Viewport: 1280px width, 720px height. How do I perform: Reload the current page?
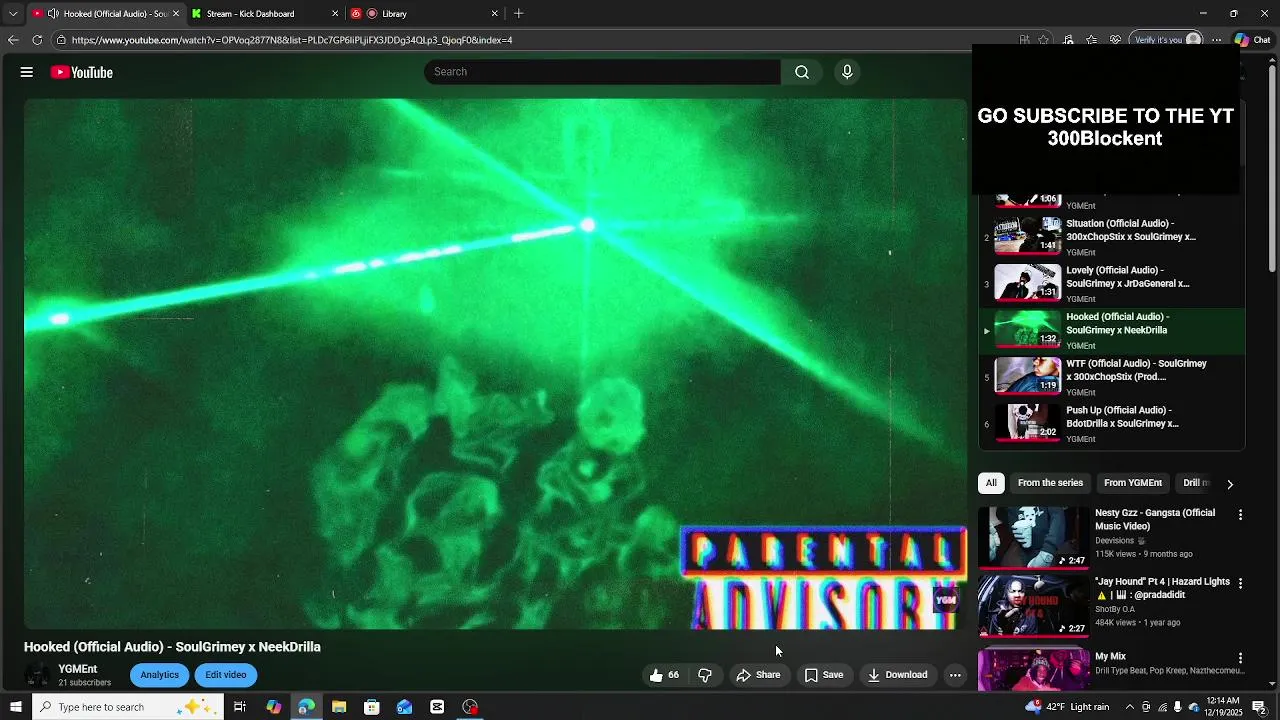(x=37, y=40)
